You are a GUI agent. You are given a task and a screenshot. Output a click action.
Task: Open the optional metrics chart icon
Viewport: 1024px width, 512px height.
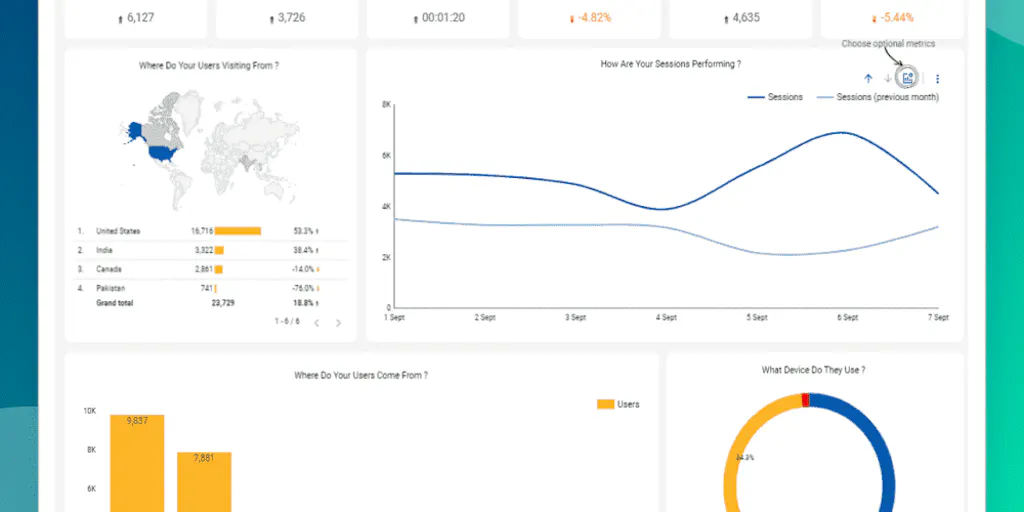pos(907,78)
